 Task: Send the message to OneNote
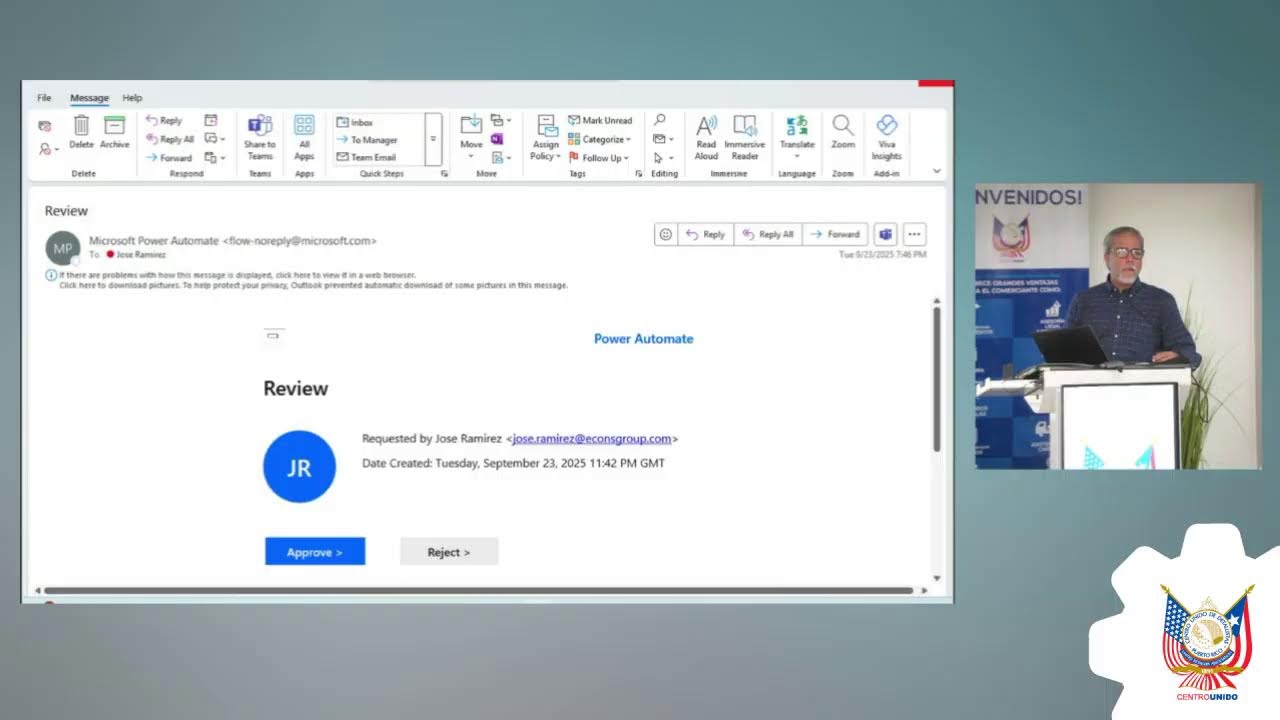(x=497, y=139)
